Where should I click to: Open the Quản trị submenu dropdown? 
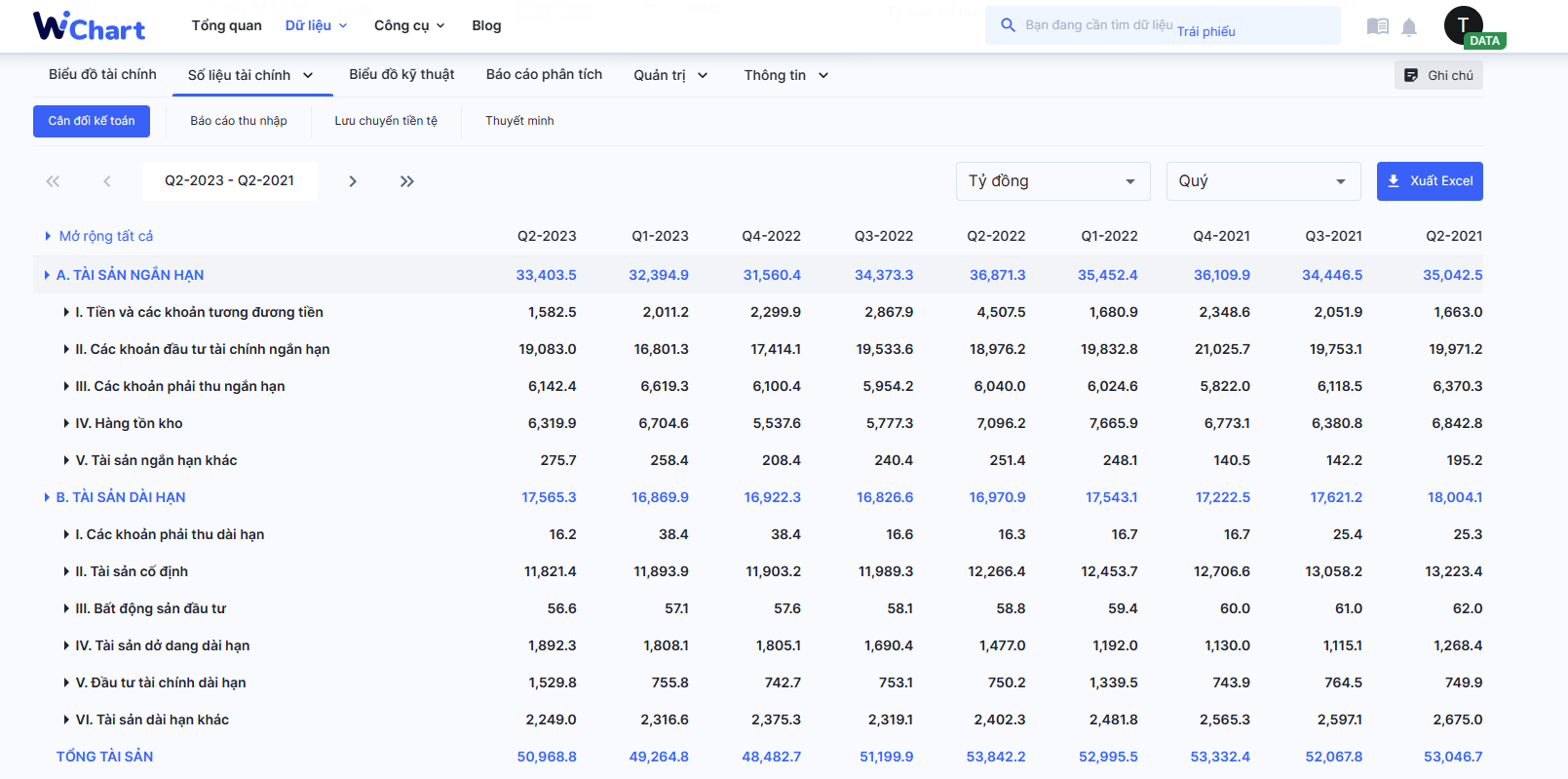(670, 75)
